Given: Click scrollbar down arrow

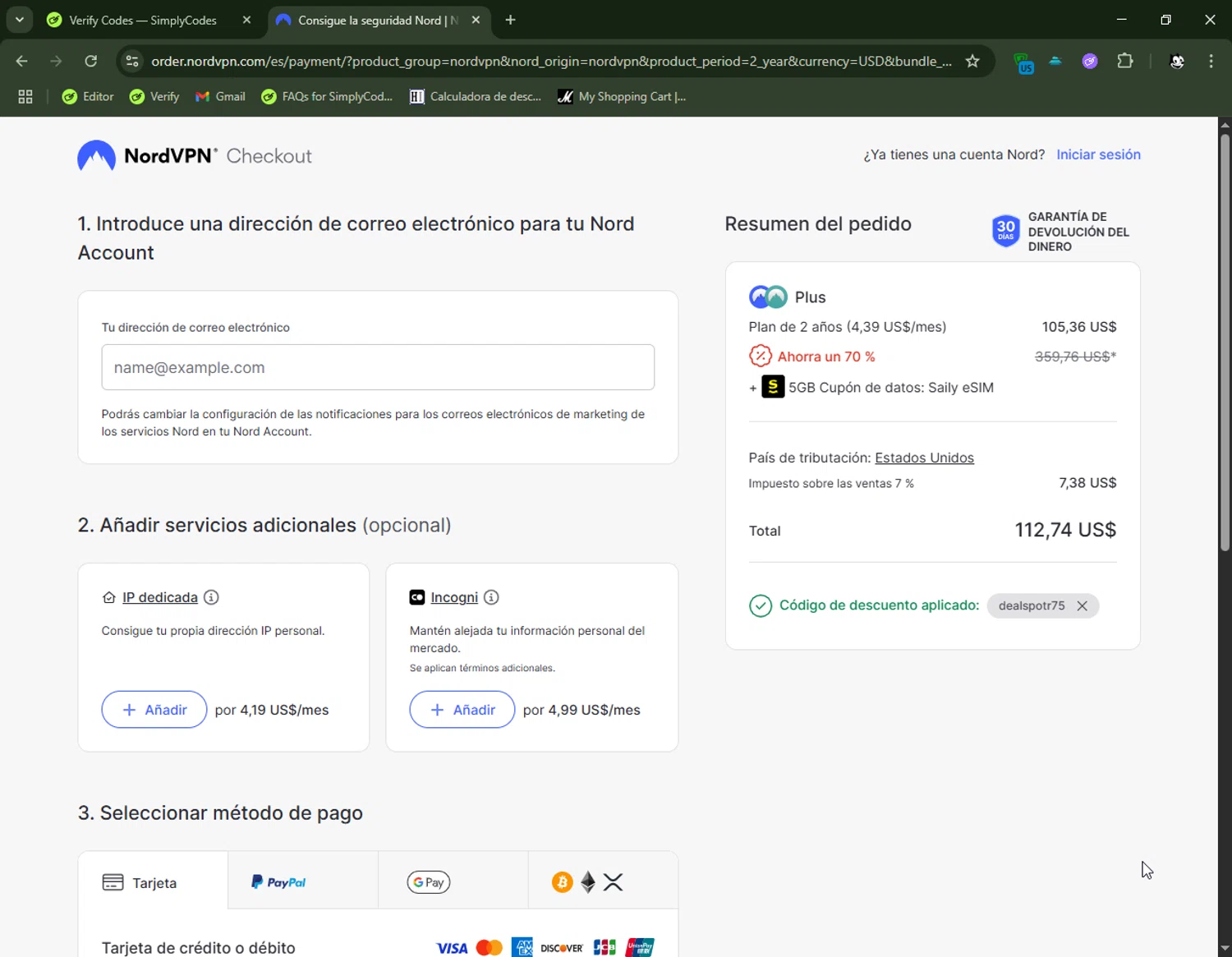Looking at the screenshot, I should pos(1225,949).
